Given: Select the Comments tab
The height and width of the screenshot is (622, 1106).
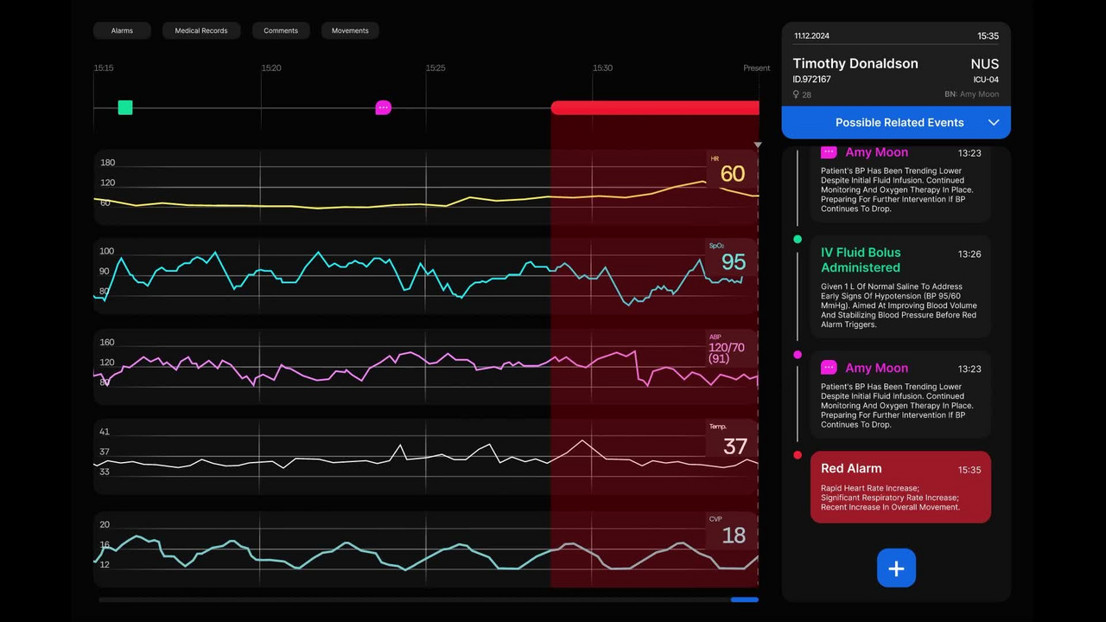Looking at the screenshot, I should [281, 30].
